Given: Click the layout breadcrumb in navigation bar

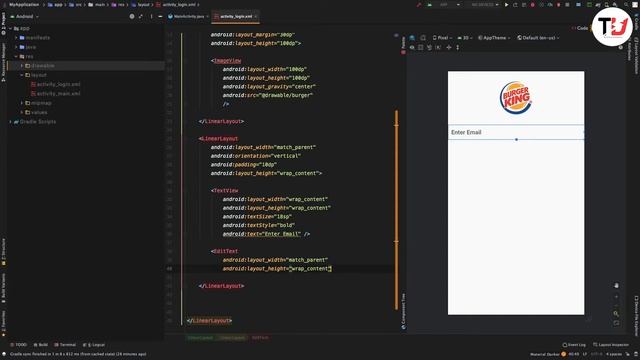Looking at the screenshot, I should pyautogui.click(x=140, y=4).
